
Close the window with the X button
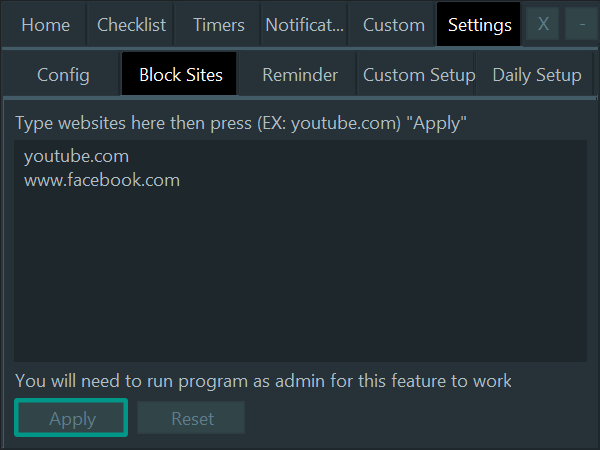tap(543, 24)
